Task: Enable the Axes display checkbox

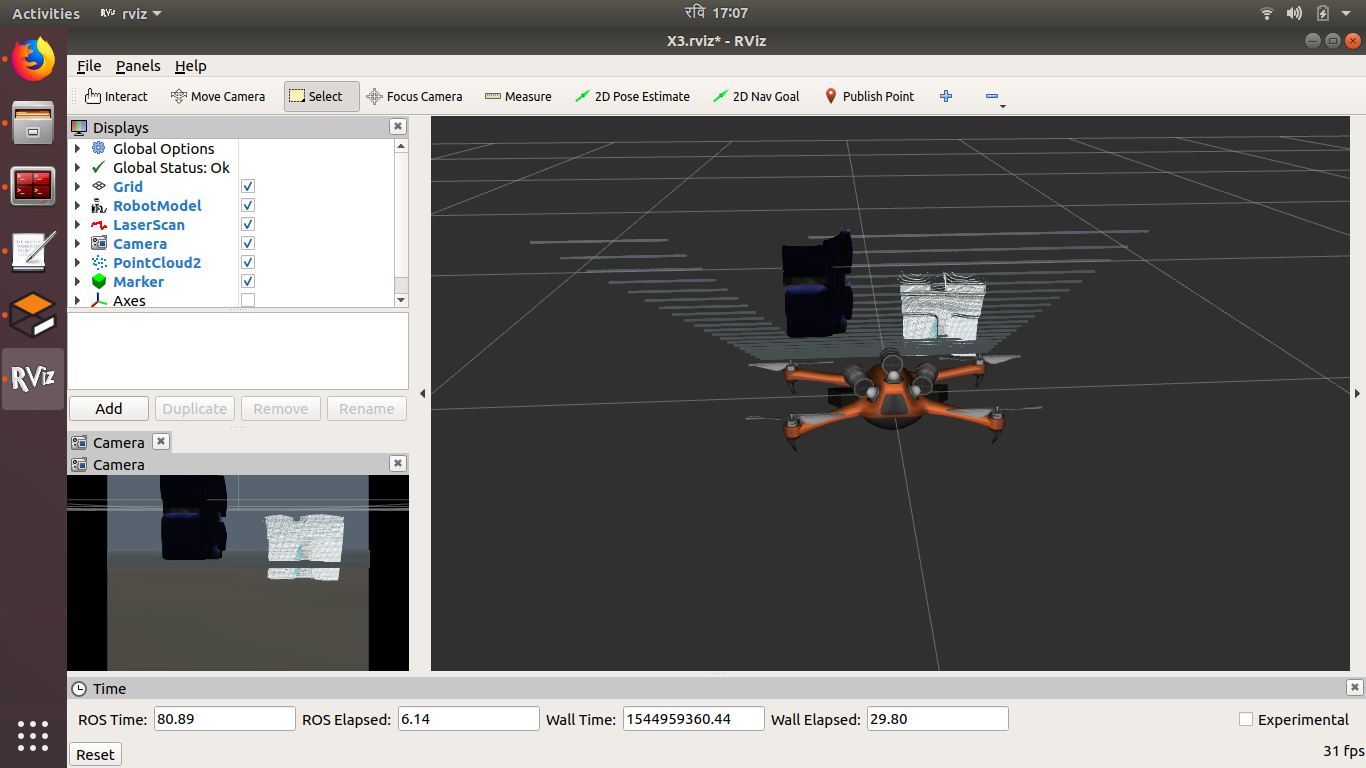Action: 248,300
